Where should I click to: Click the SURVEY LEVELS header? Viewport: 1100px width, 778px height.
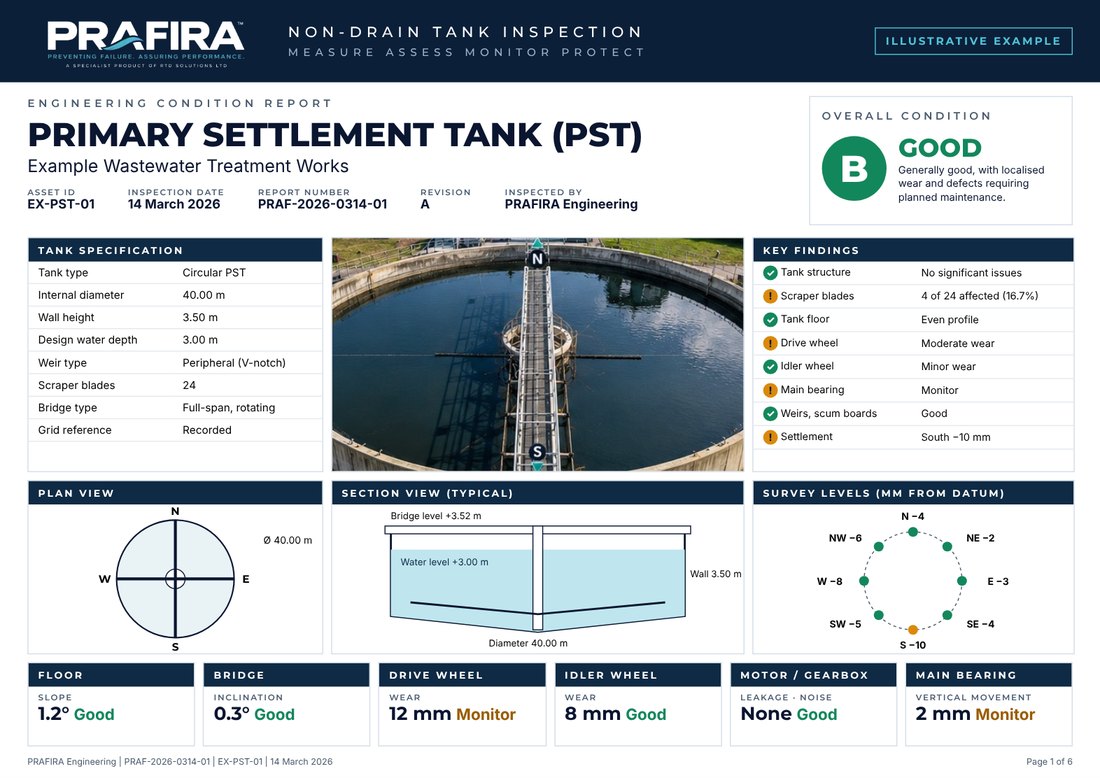913,492
